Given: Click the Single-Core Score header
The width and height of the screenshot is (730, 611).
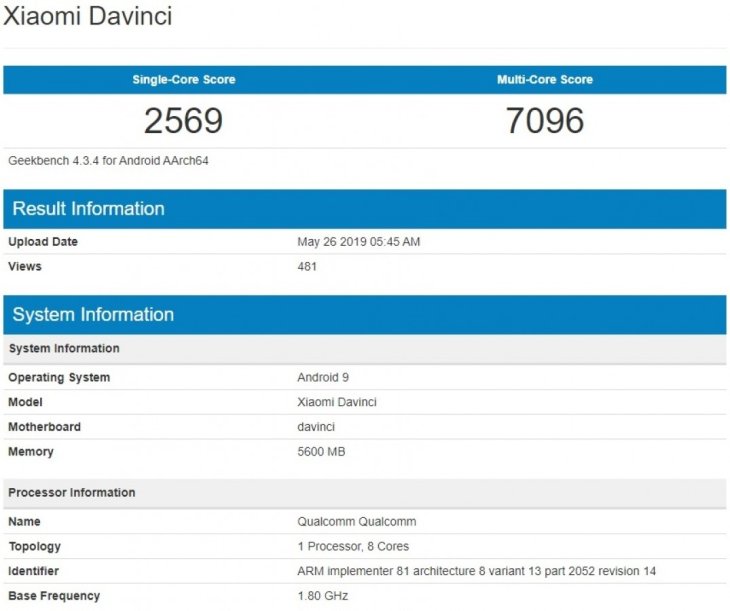Looking at the screenshot, I should pyautogui.click(x=184, y=80).
